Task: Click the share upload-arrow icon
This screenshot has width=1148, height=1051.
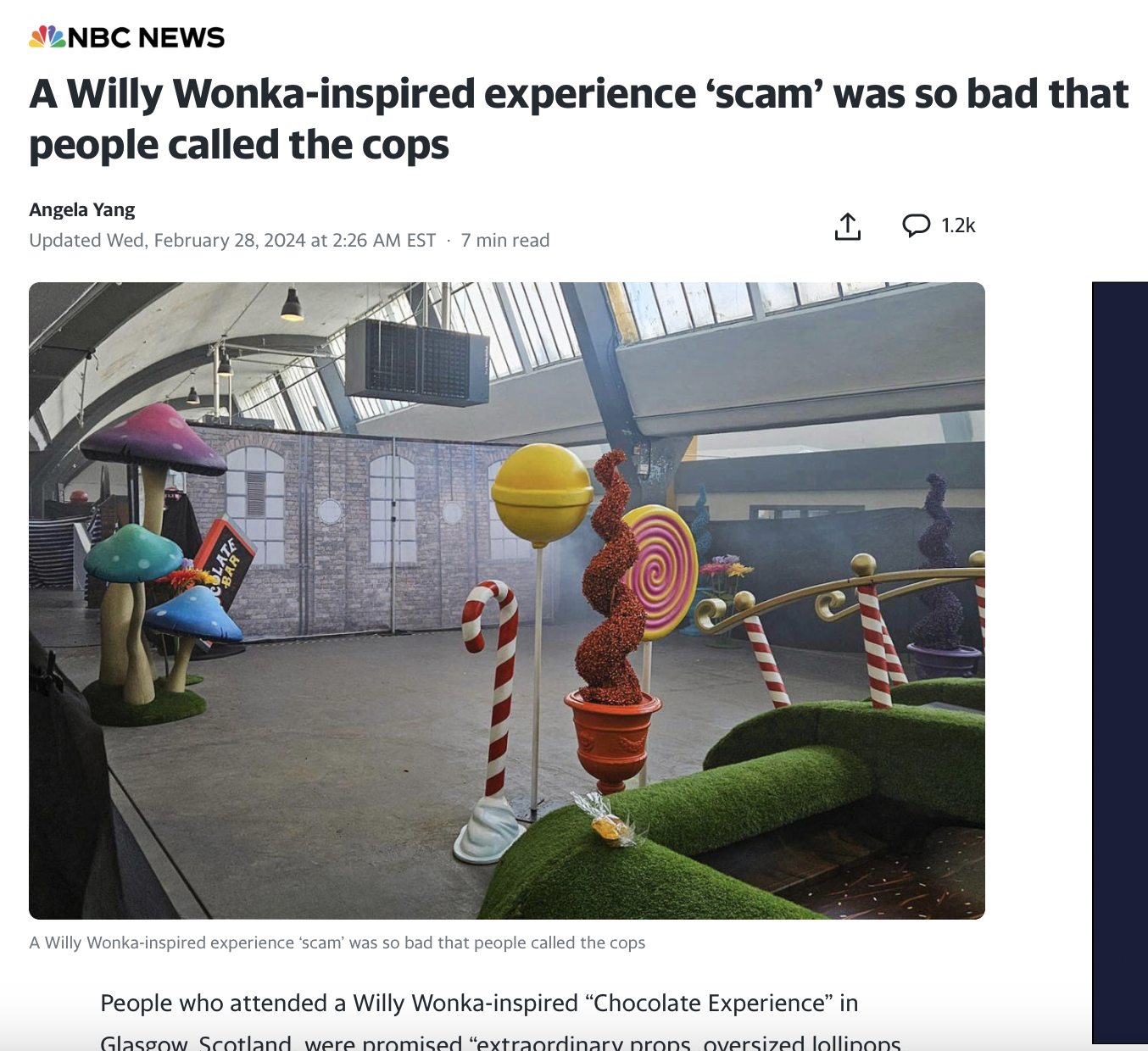Action: 848,226
